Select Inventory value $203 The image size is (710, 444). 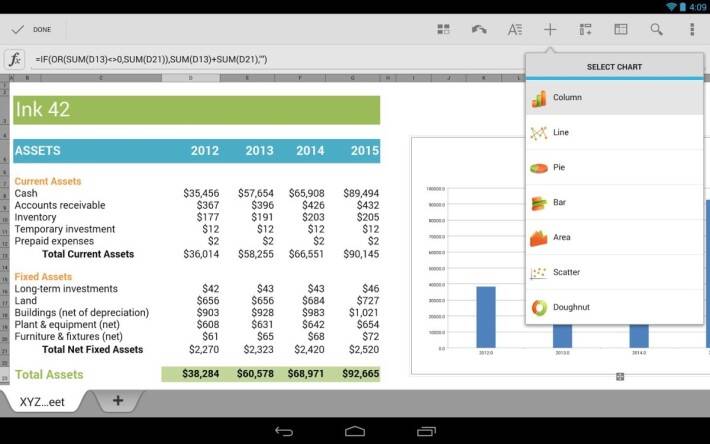coord(313,217)
